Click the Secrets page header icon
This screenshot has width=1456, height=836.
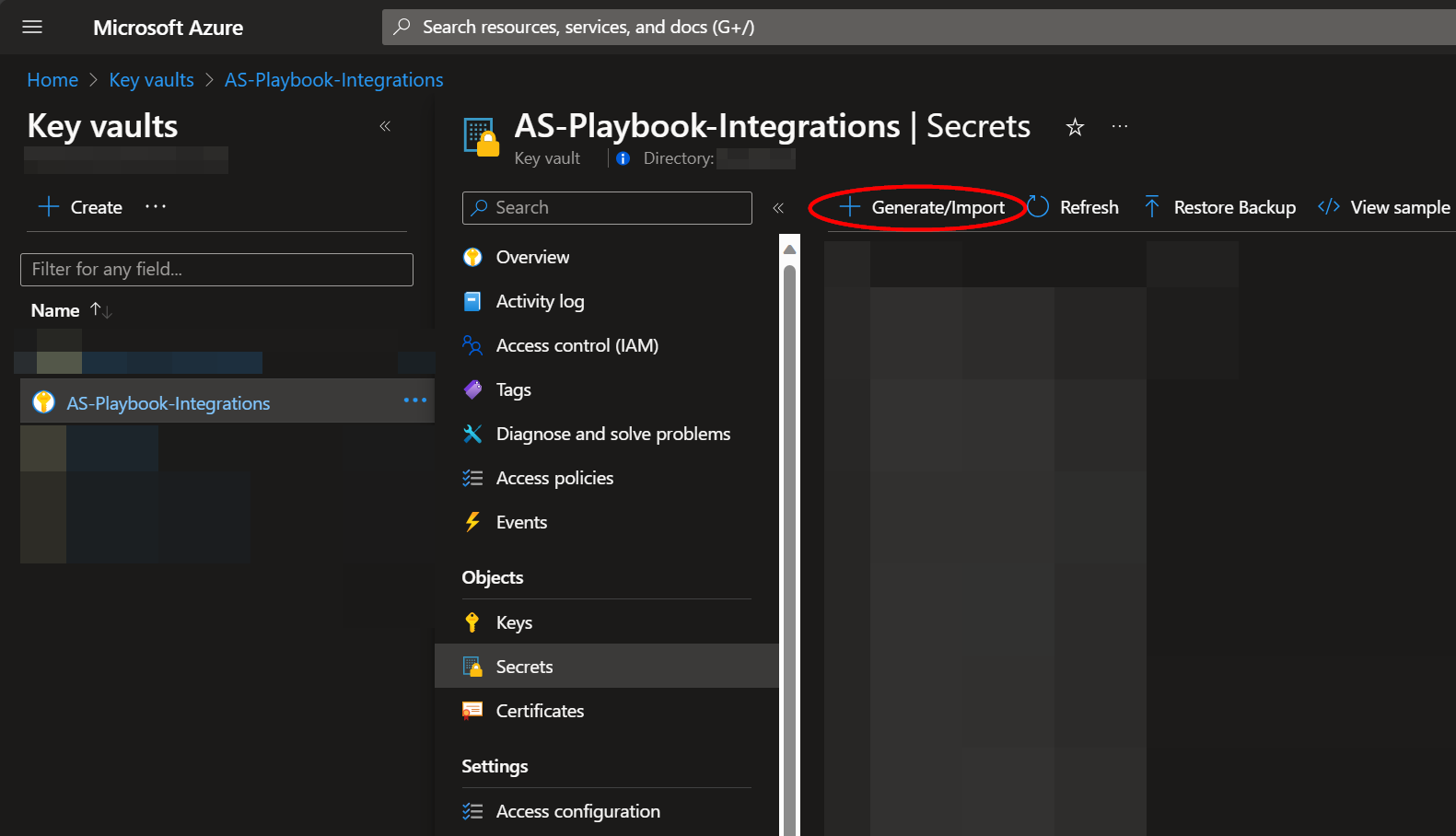click(x=481, y=137)
